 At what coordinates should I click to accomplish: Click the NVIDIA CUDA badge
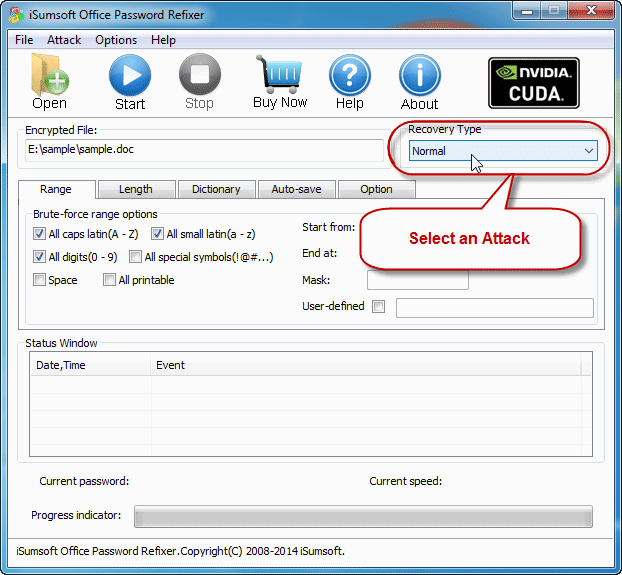534,83
